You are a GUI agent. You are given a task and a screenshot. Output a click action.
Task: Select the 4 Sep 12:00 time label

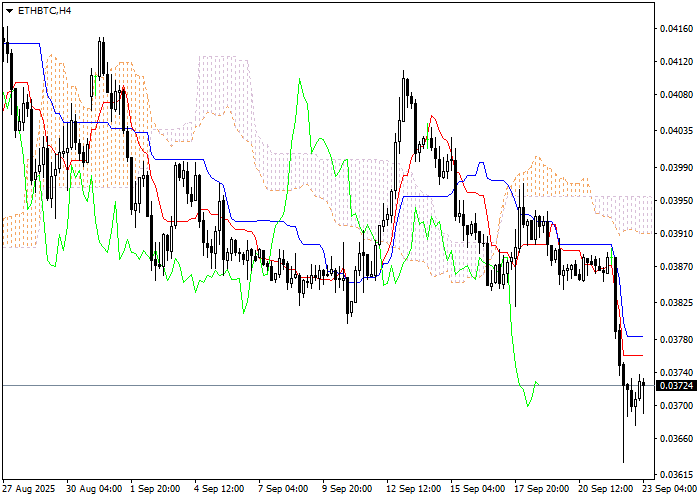coord(219,489)
